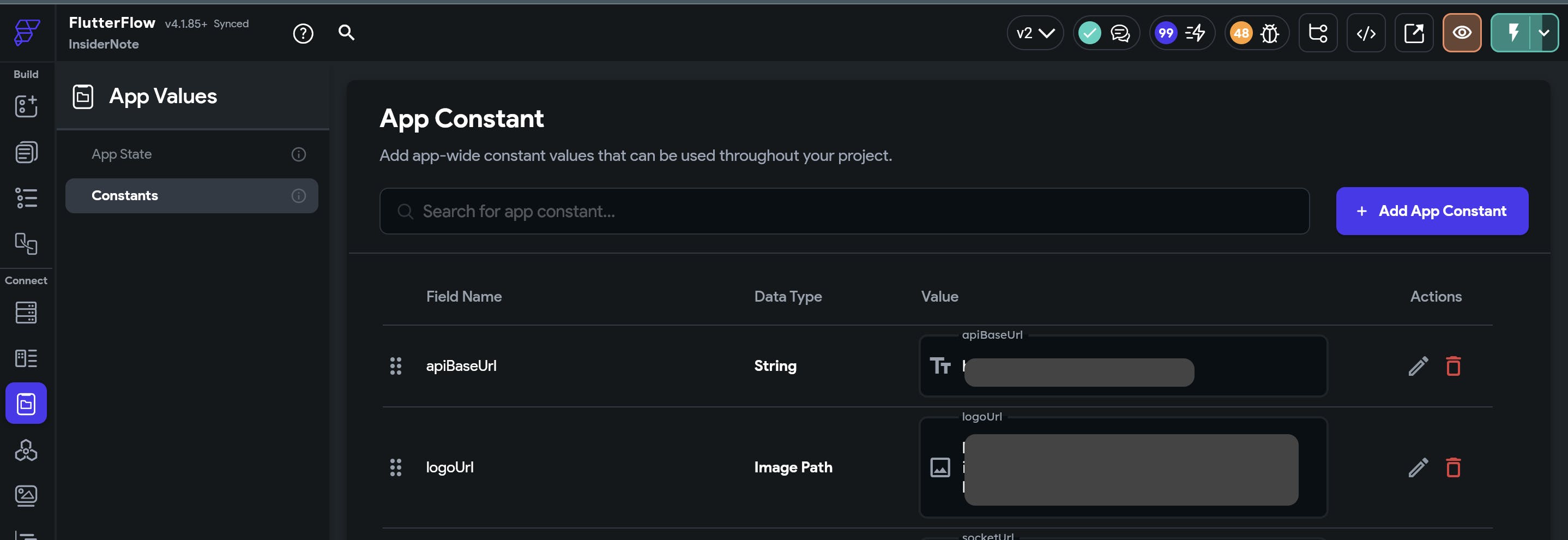Open the branching icon in toolbar
This screenshot has height=540, width=1568.
pos(1317,33)
